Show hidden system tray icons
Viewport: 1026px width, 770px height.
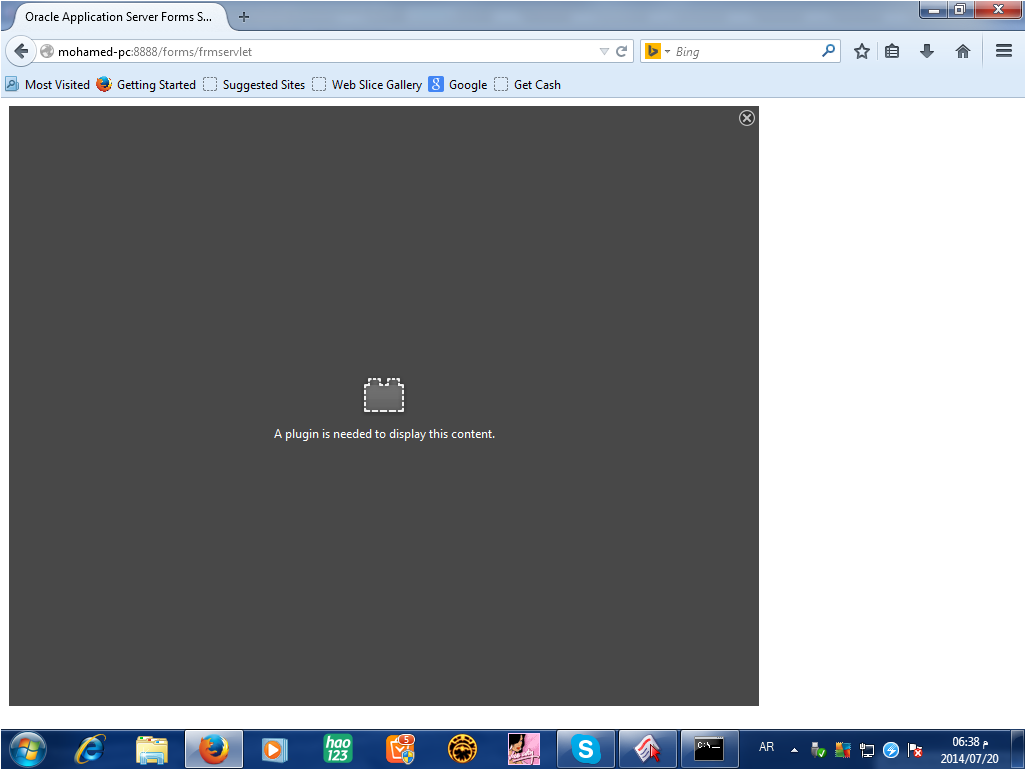point(794,749)
